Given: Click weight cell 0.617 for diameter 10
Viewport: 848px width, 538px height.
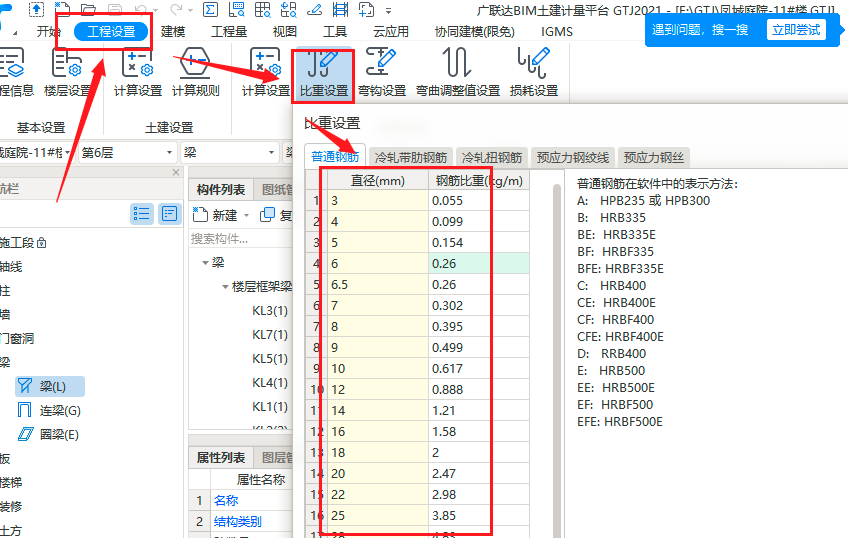Looking at the screenshot, I should click(x=479, y=369).
